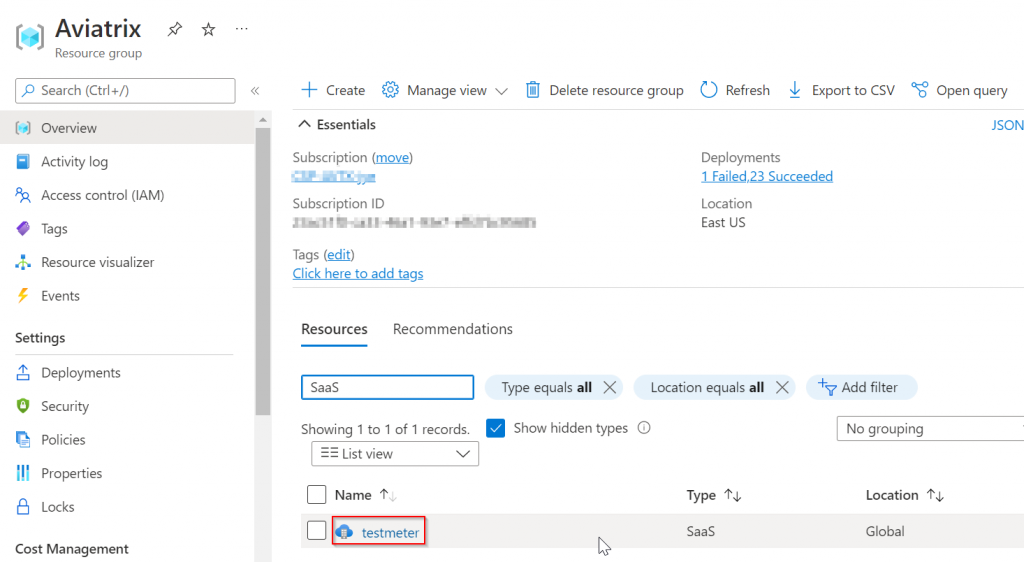Viewport: 1024px width, 562px height.
Task: Click the Activity log icon
Action: pos(23,161)
